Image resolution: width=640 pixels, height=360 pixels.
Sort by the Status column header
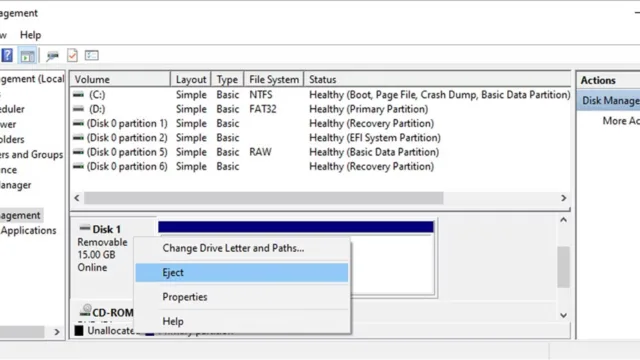pyautogui.click(x=437, y=79)
